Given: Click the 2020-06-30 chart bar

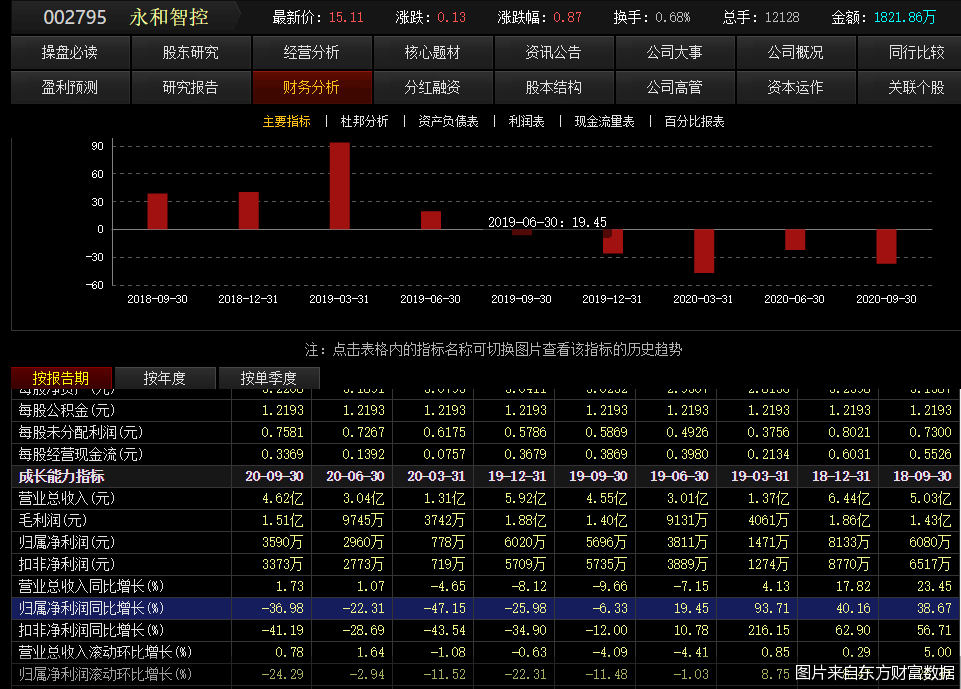Looking at the screenshot, I should click(x=795, y=240).
